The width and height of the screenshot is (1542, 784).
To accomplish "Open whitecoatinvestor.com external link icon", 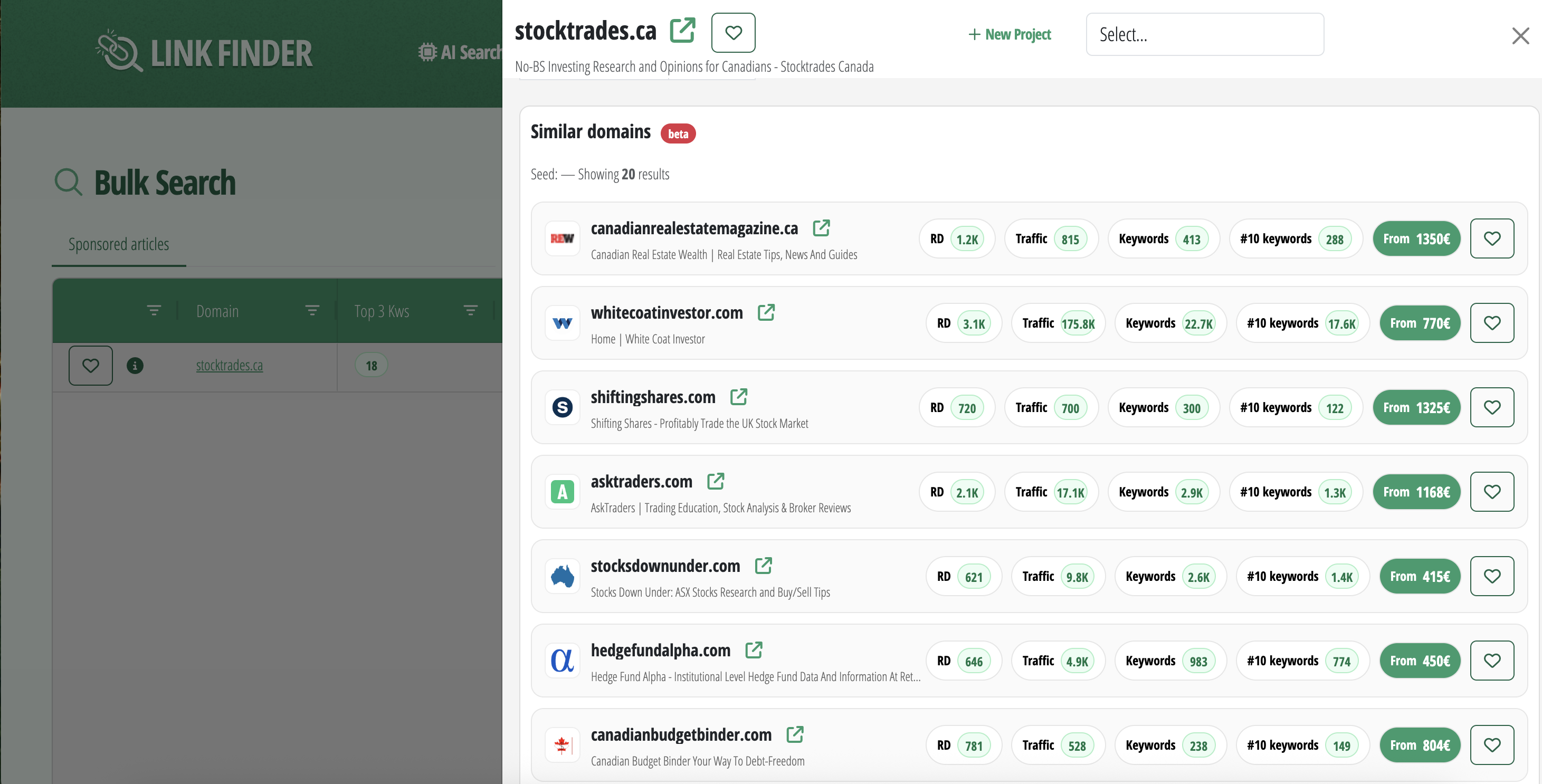I will [x=766, y=312].
